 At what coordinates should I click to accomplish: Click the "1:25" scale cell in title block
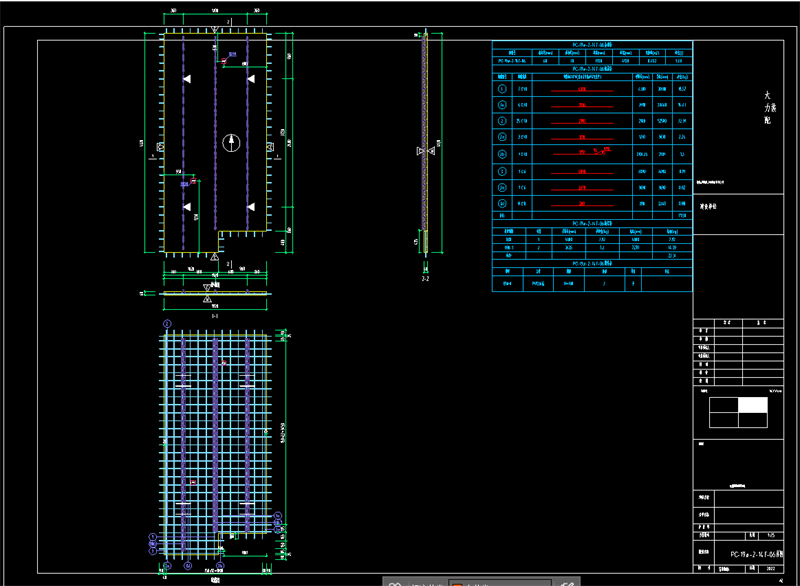point(771,536)
